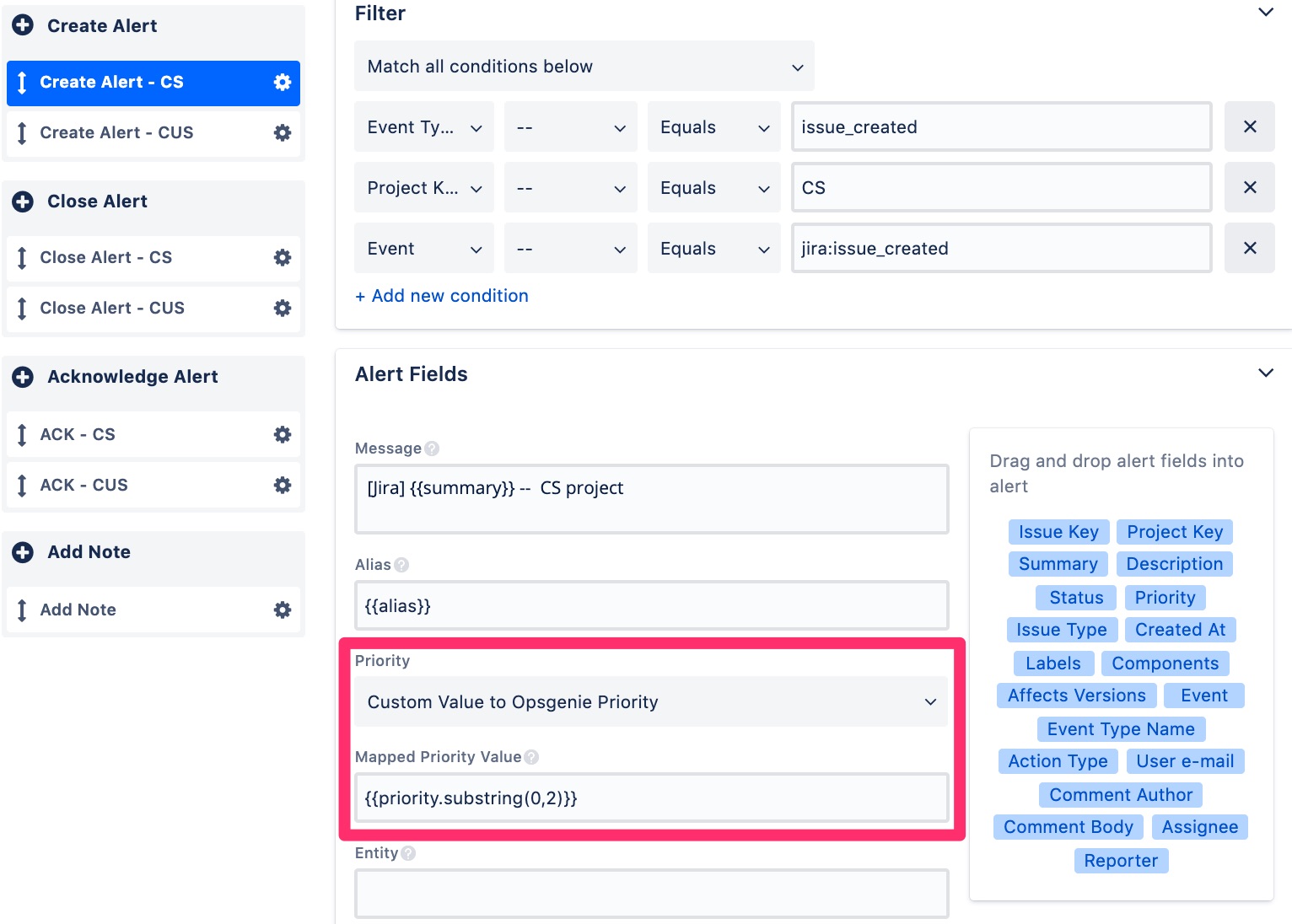Click the help icon next to Alias
Image resolution: width=1292 pixels, height=924 pixels.
pos(403,565)
